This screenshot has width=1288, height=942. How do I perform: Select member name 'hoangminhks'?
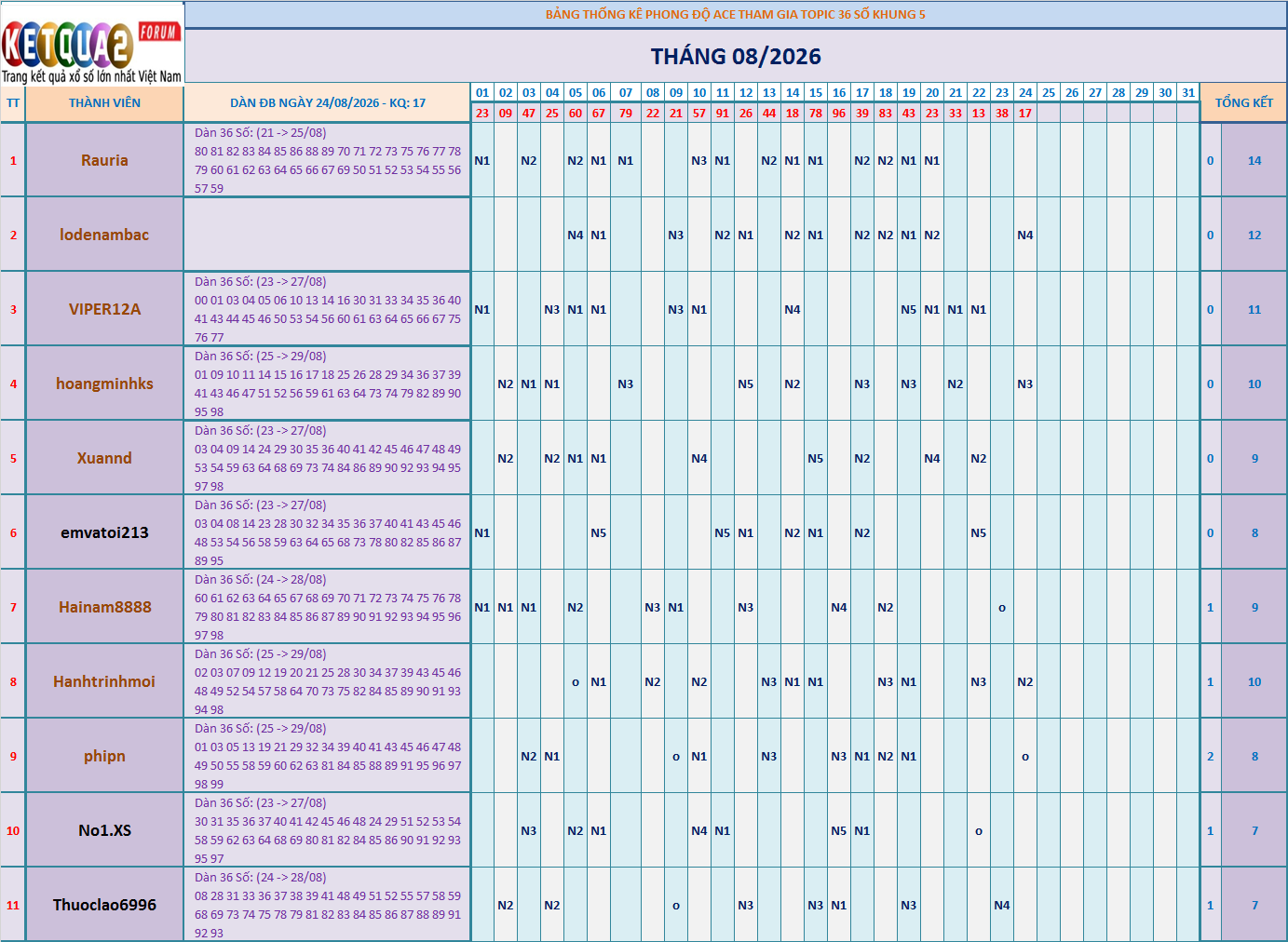tap(104, 384)
